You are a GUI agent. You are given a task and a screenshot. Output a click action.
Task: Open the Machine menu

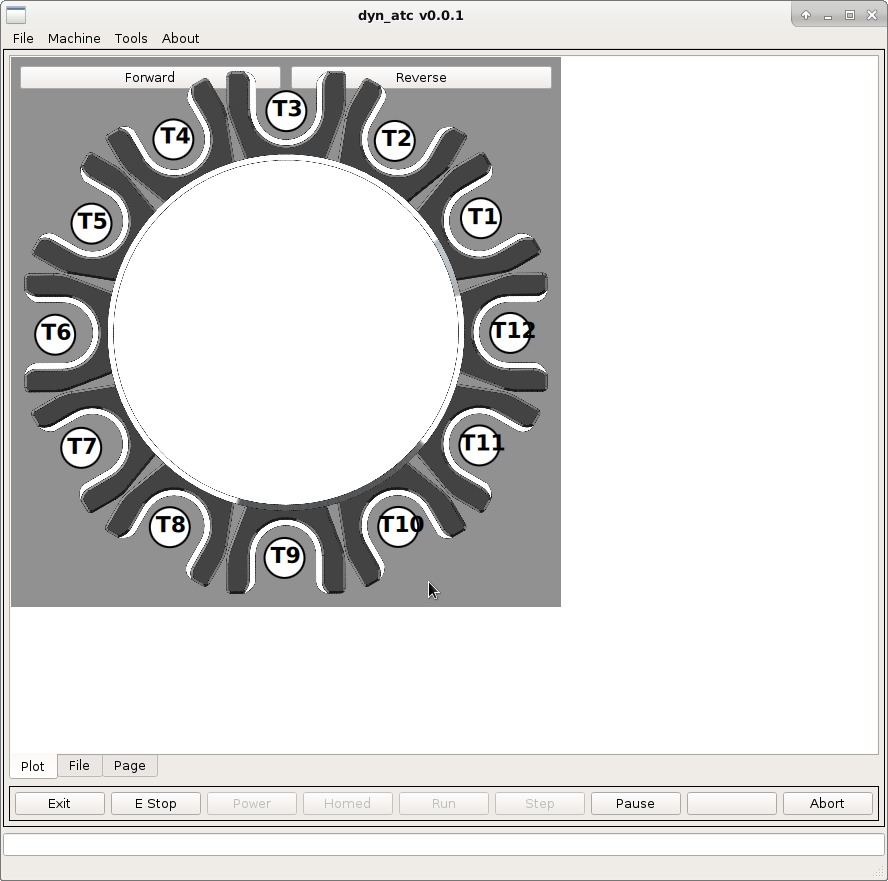click(x=74, y=39)
